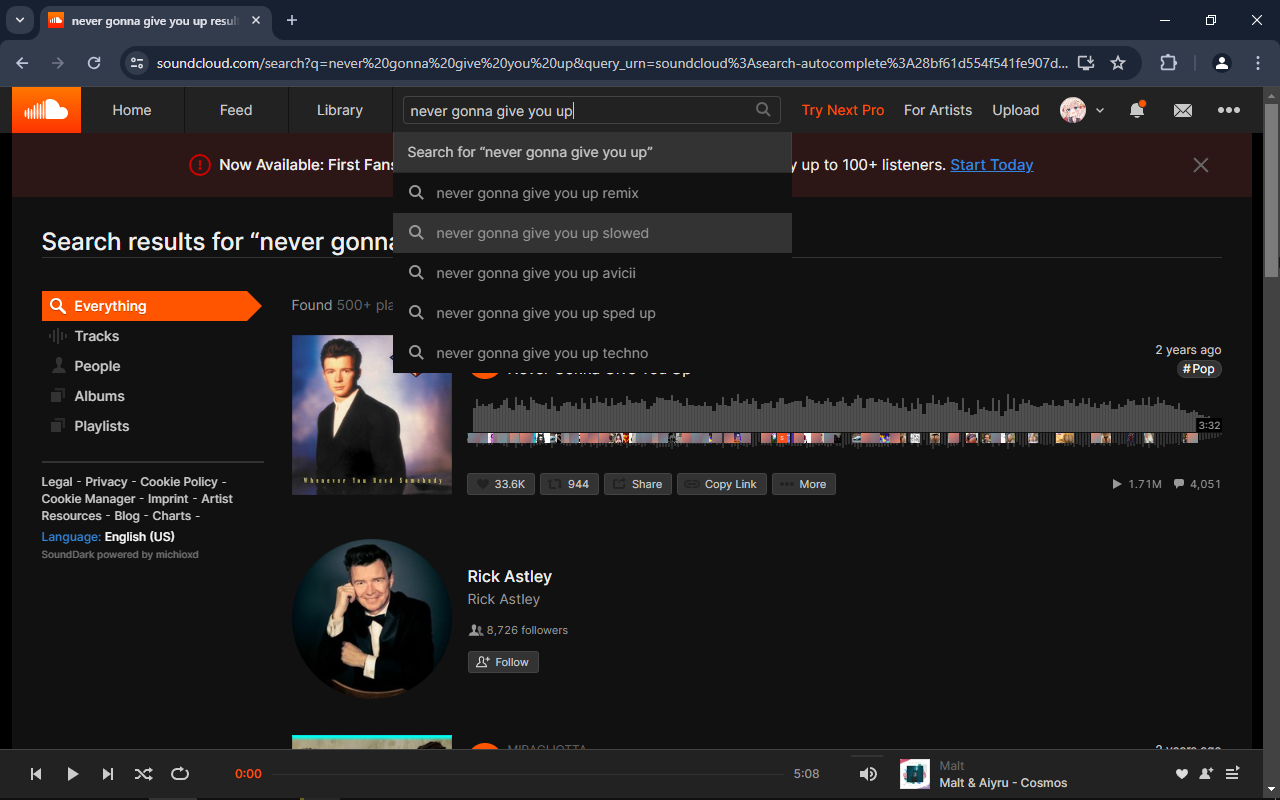Image resolution: width=1280 pixels, height=800 pixels.
Task: Filter search results by Tracks
Action: [x=96, y=336]
